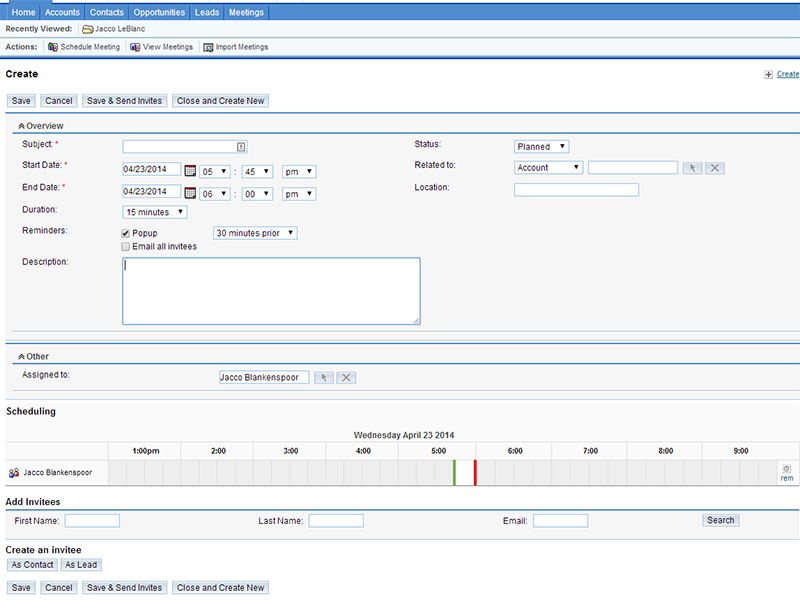This screenshot has height=613, width=800.
Task: Remove Jacco Blankenspoor from scheduling row
Action: (786, 472)
